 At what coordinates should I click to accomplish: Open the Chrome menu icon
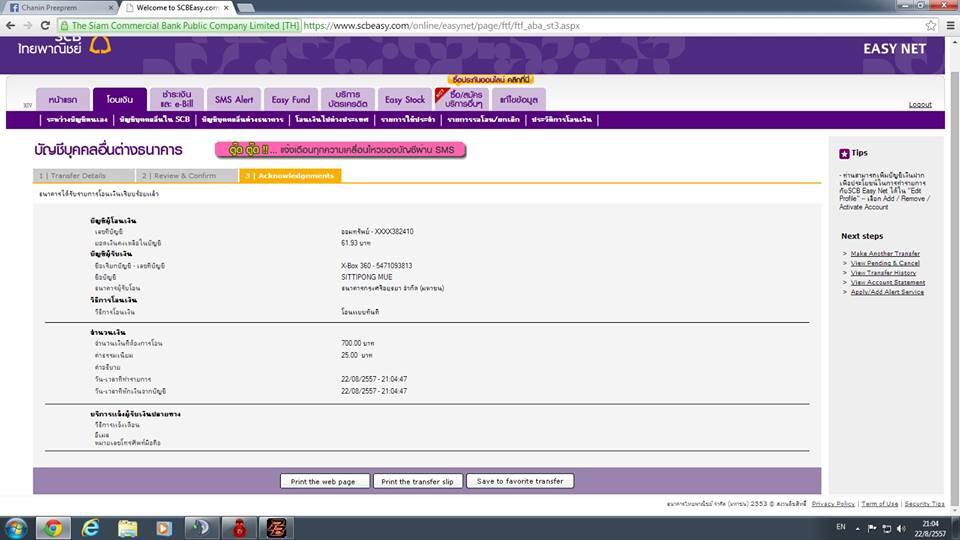pos(950,26)
